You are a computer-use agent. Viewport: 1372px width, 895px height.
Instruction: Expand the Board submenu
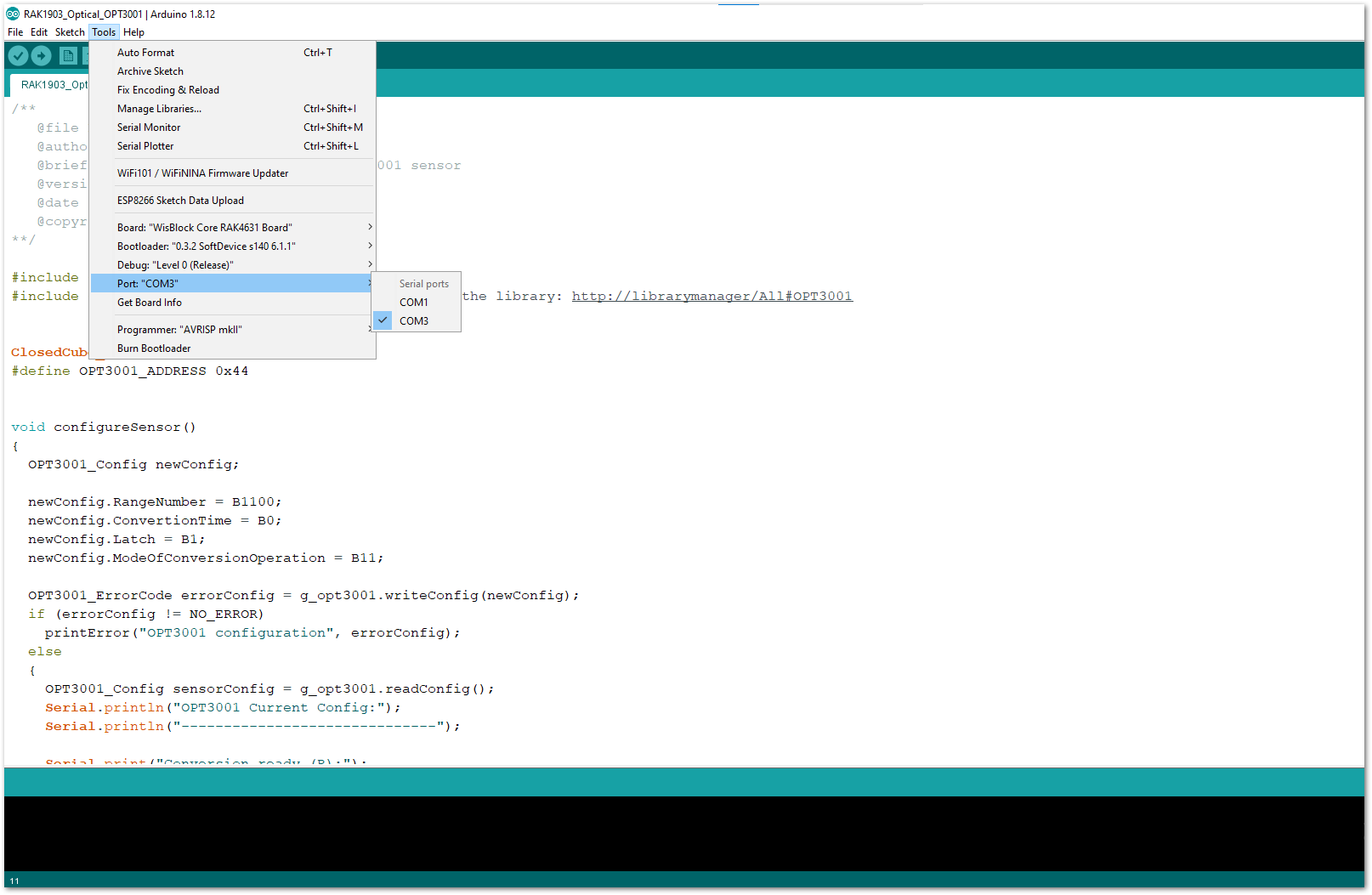[x=232, y=228]
